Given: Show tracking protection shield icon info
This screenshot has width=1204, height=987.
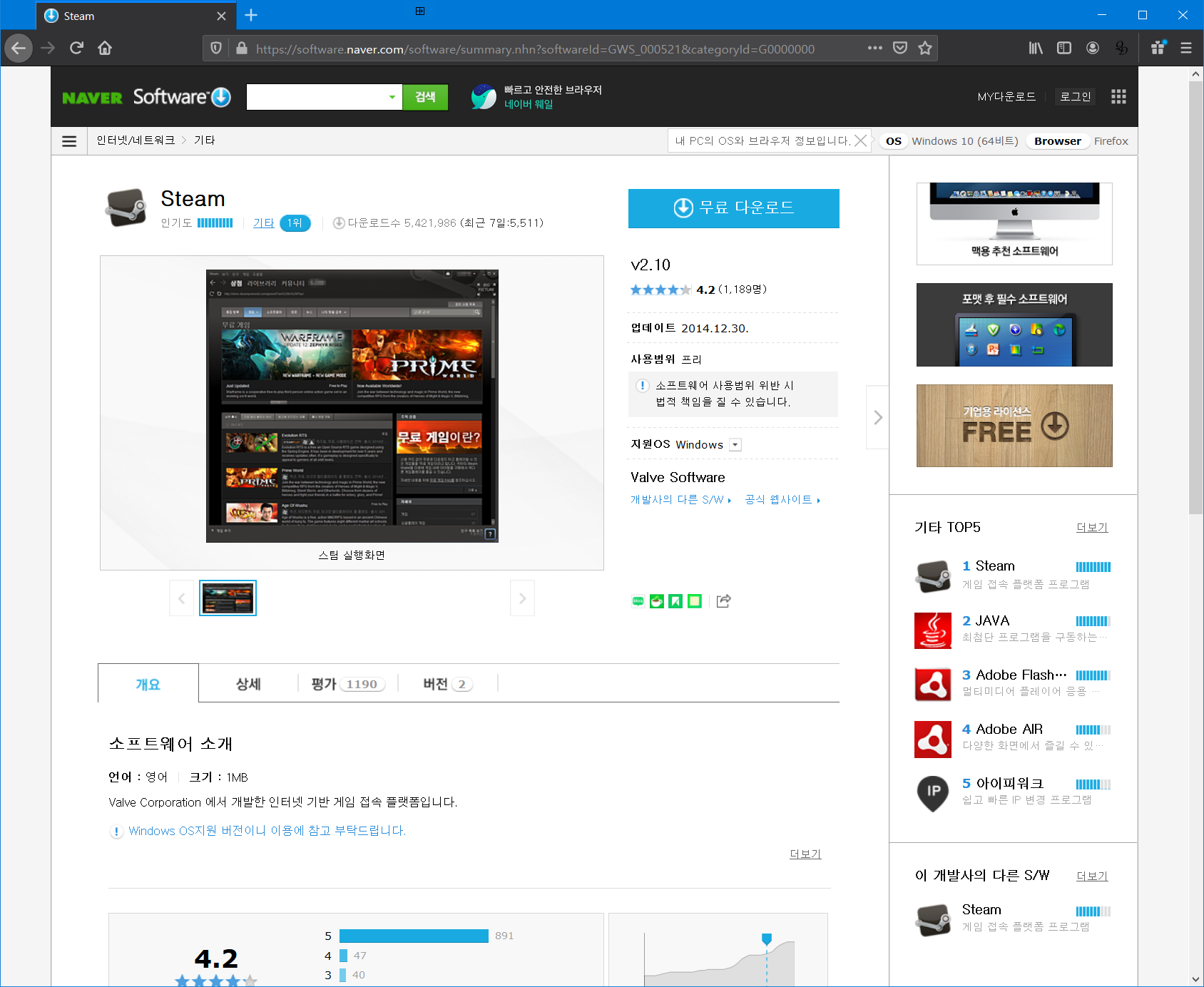Looking at the screenshot, I should (216, 48).
